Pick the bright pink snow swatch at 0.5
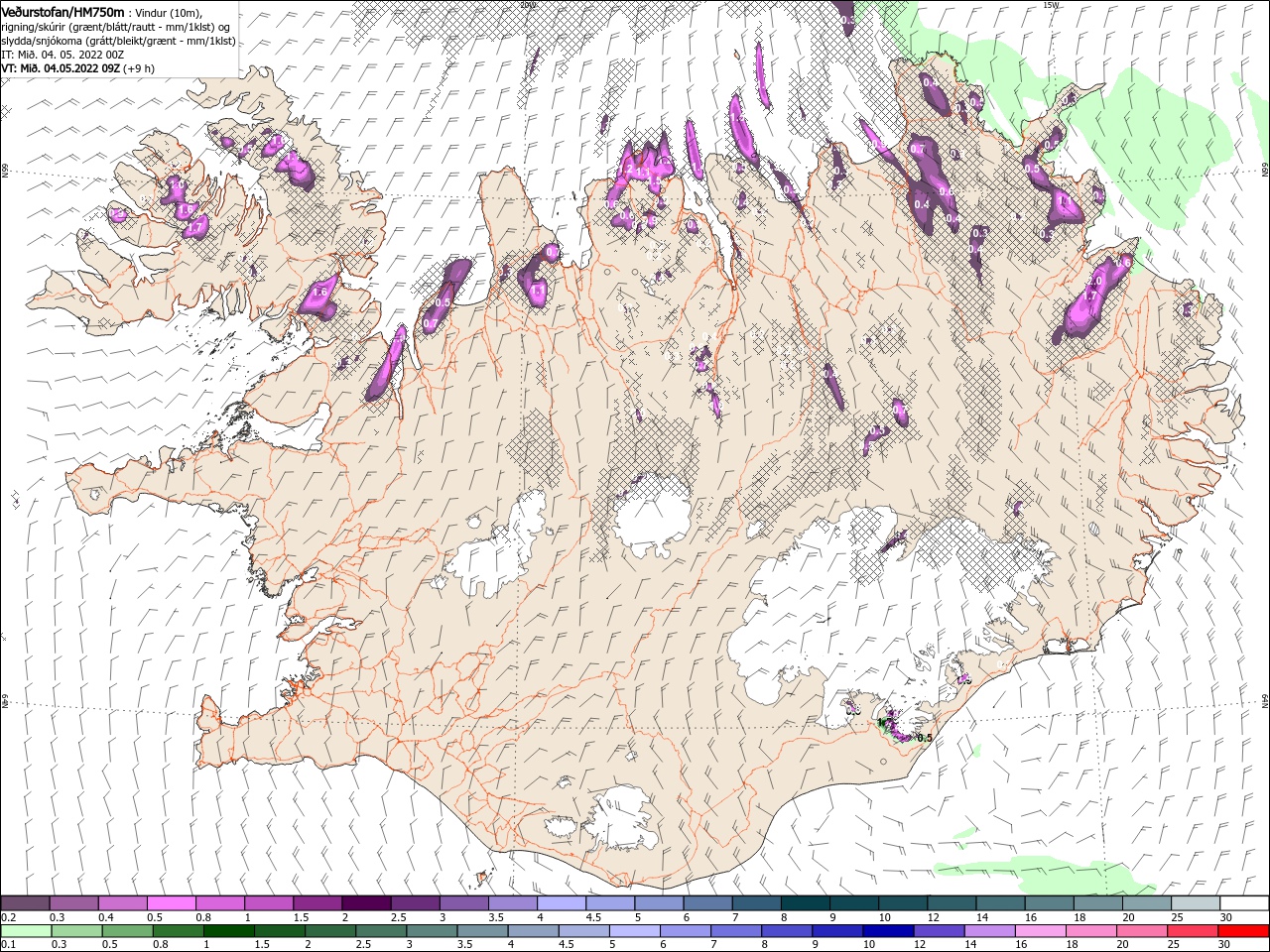1270x952 pixels. tap(172, 903)
